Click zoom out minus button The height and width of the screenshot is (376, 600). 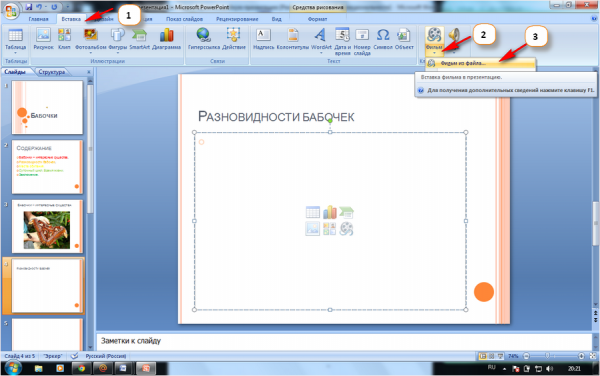[x=526, y=356]
